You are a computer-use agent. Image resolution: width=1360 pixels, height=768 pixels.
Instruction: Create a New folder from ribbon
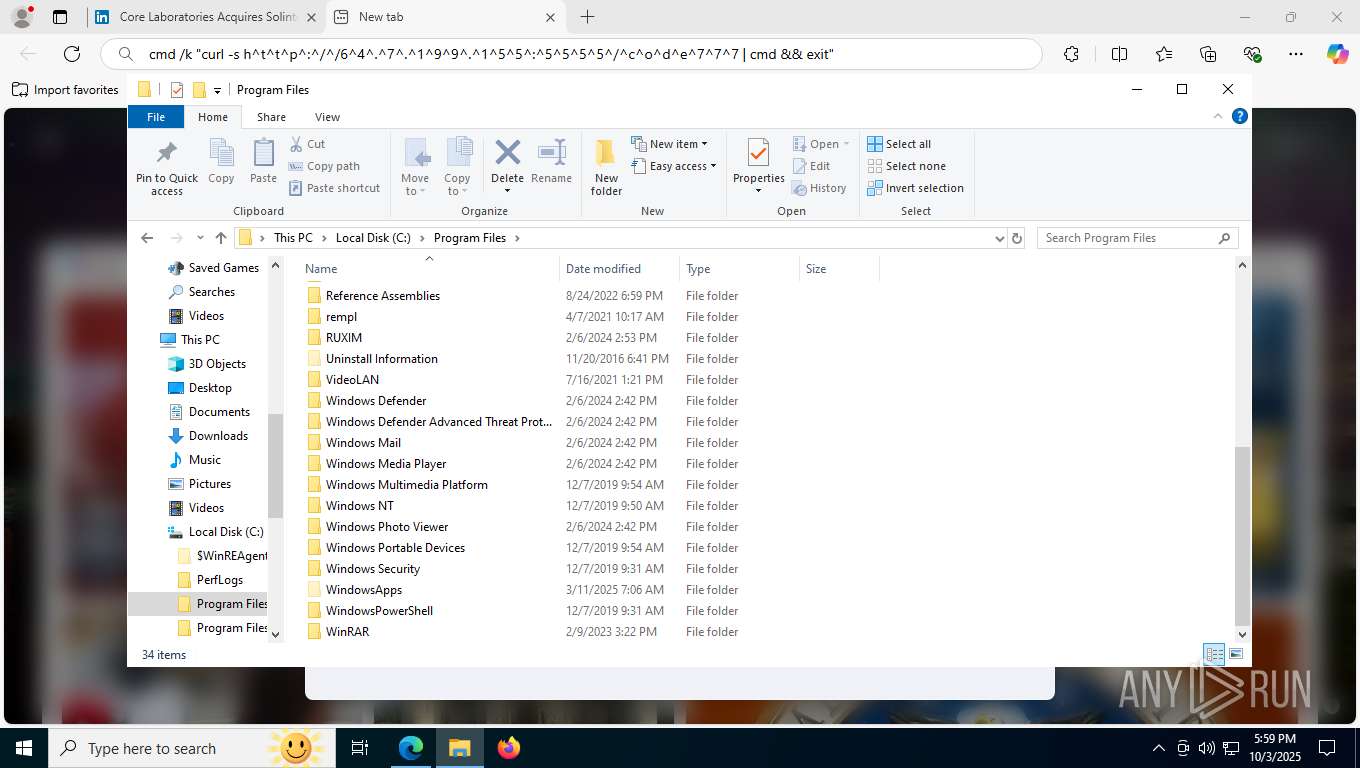coord(606,167)
